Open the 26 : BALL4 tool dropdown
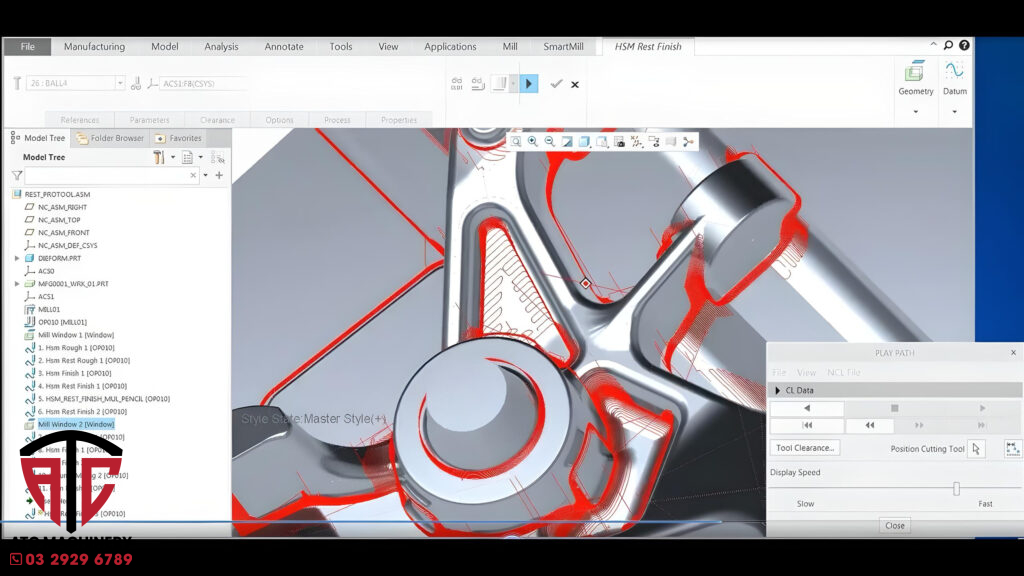The image size is (1024, 576). pyautogui.click(x=120, y=84)
